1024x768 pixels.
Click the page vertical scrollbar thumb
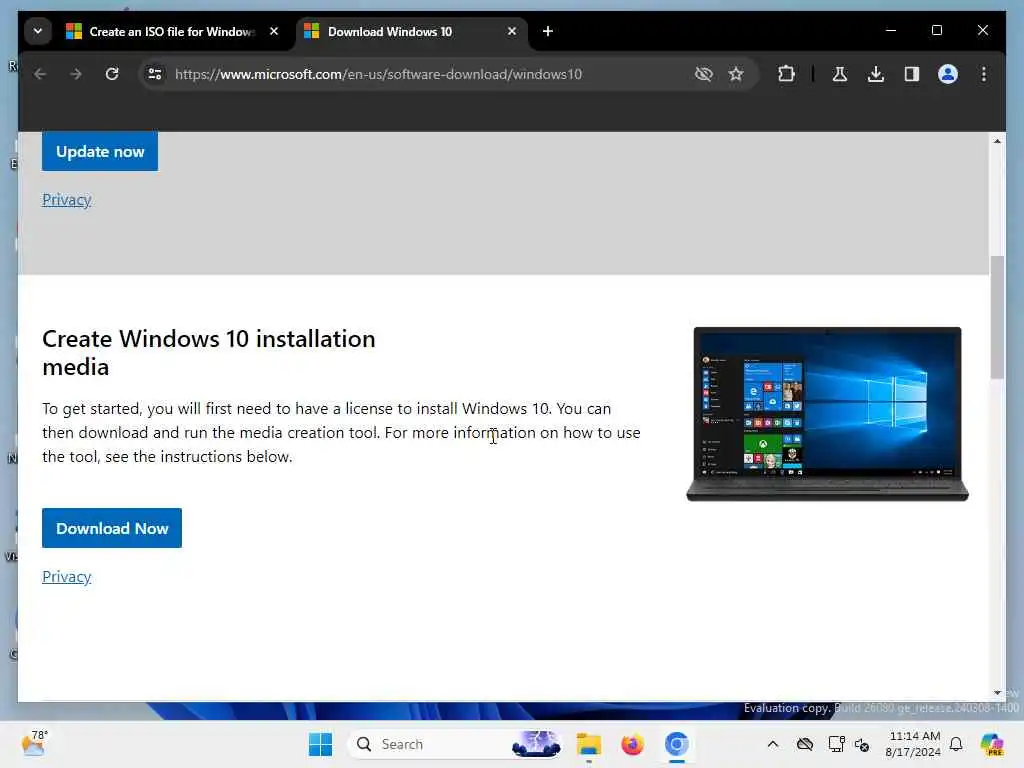[997, 317]
